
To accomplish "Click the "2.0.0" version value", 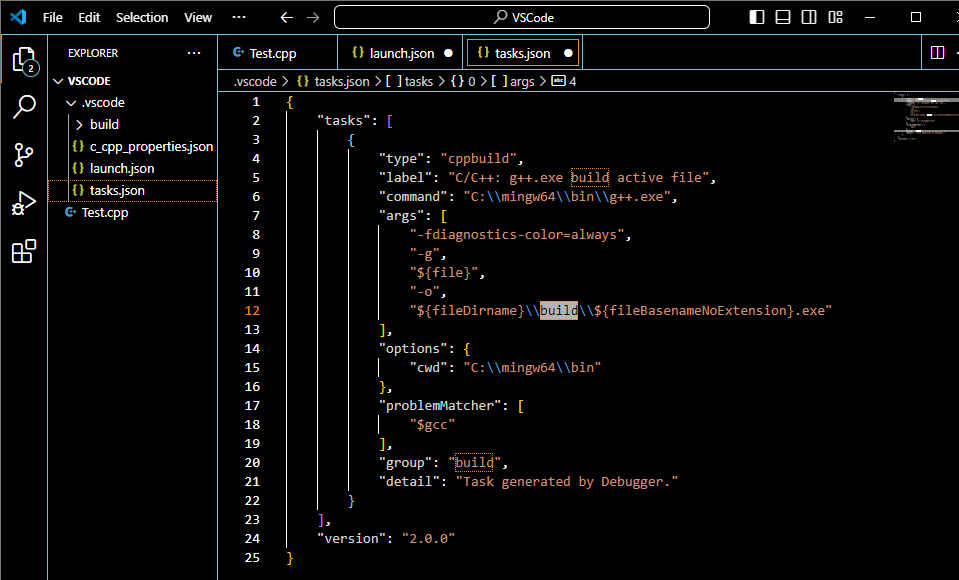I will point(429,538).
